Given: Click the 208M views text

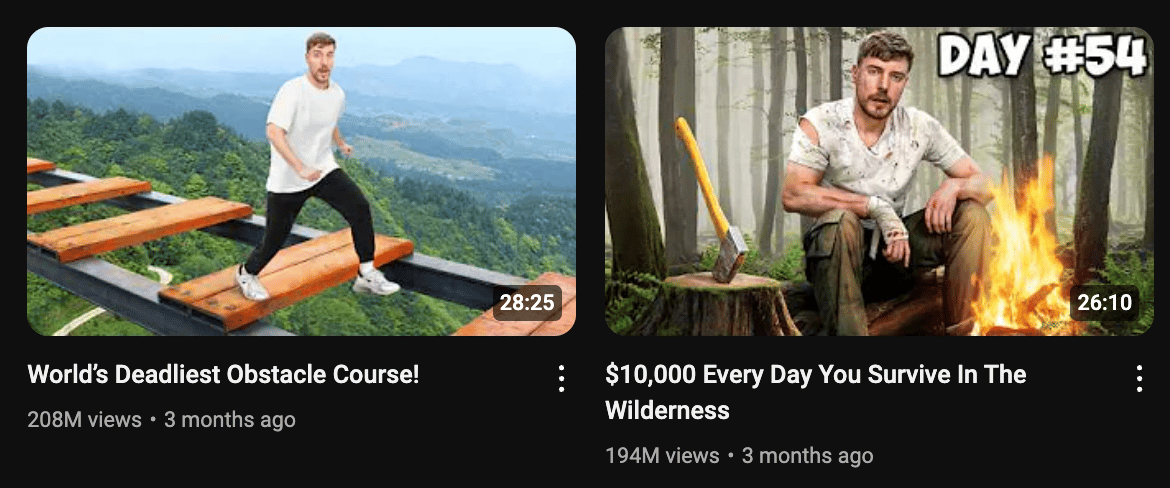Looking at the screenshot, I should (84, 420).
